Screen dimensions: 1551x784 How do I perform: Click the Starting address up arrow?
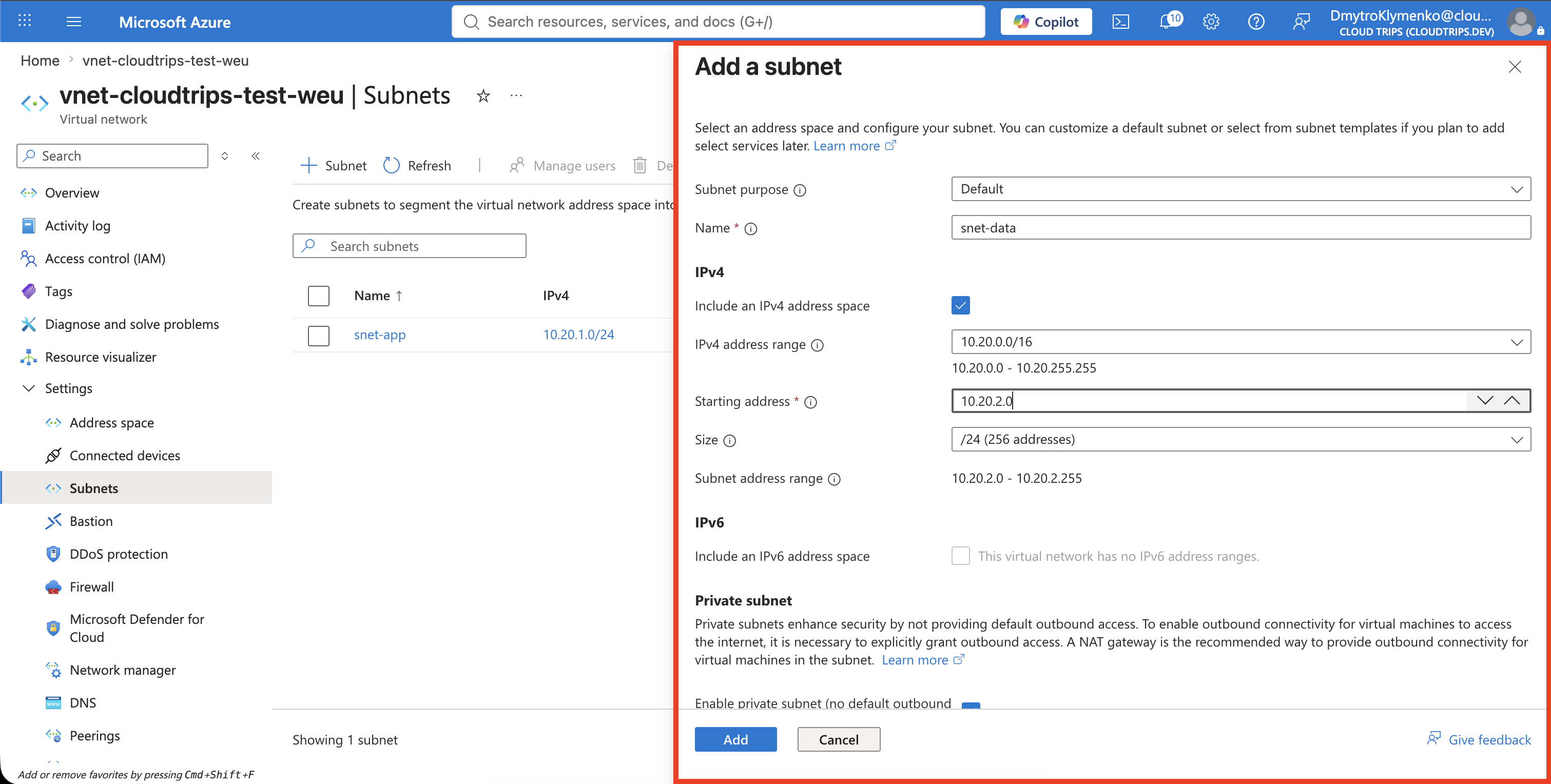pyautogui.click(x=1512, y=400)
